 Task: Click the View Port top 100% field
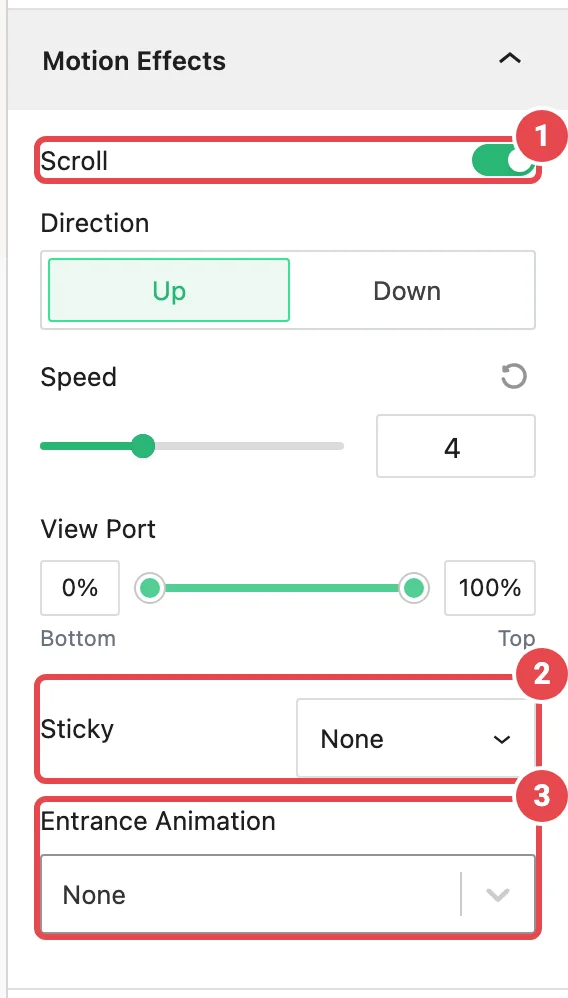[x=490, y=587]
